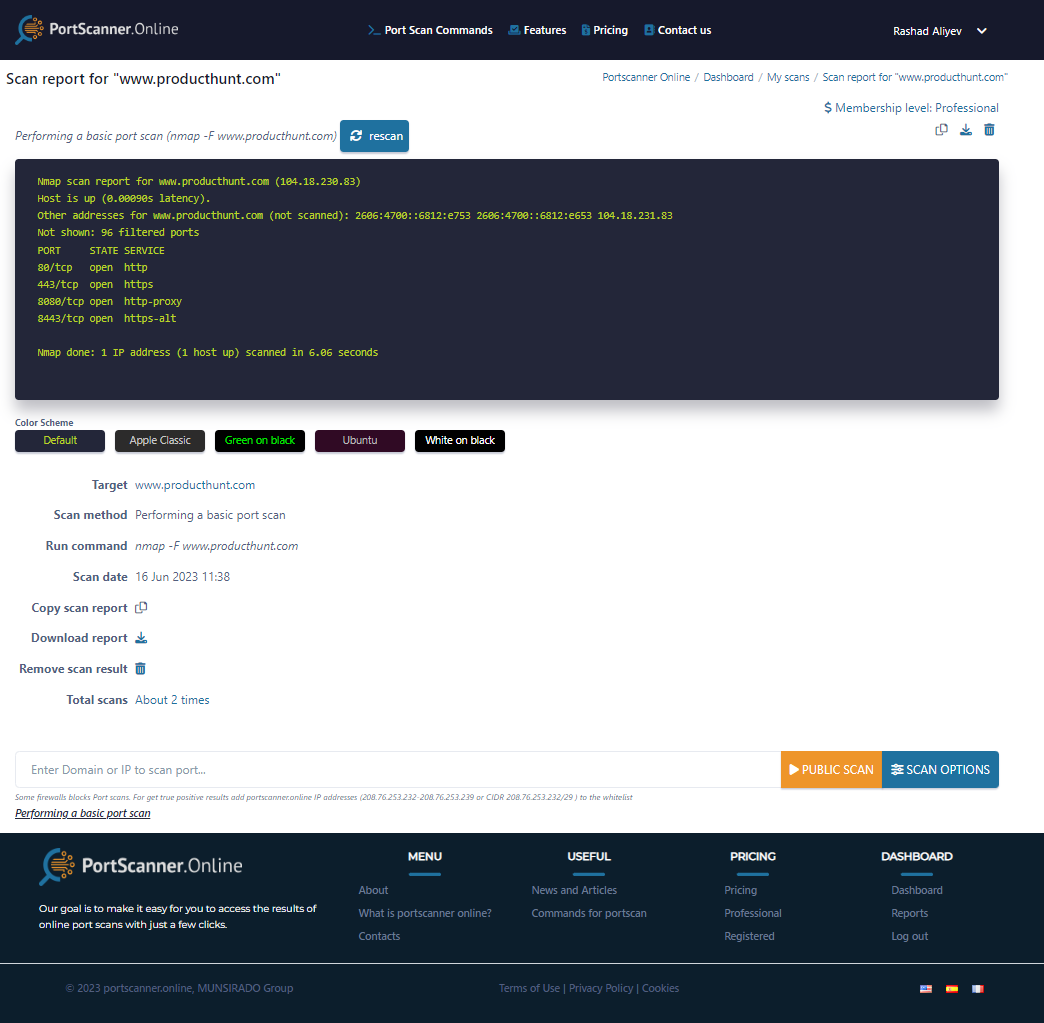Open Privacy Policy link

[x=601, y=988]
